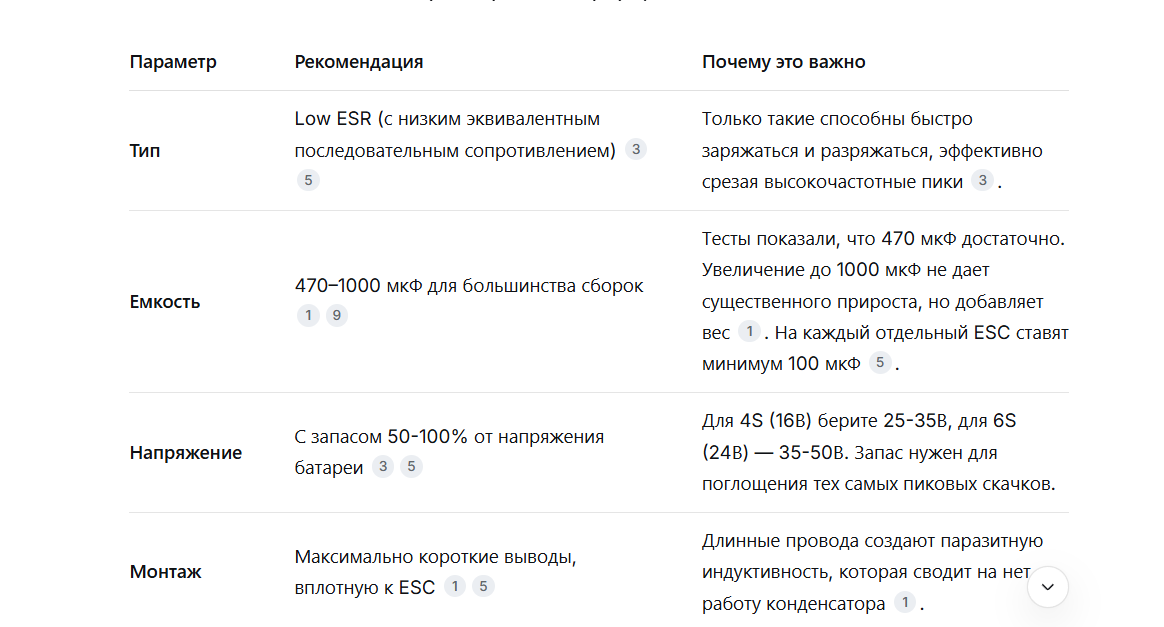Click 'Увеличение до 1000 мкФ не дает' line
1164x627 pixels.
pyautogui.click(x=846, y=270)
